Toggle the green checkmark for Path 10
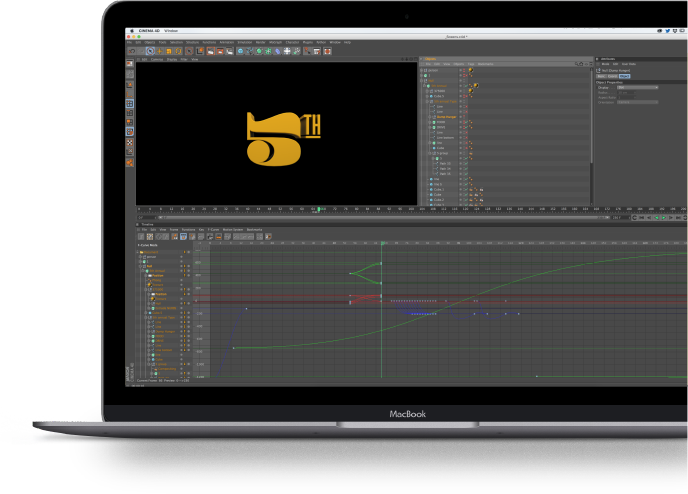This screenshot has width=688, height=494. pyautogui.click(x=467, y=163)
